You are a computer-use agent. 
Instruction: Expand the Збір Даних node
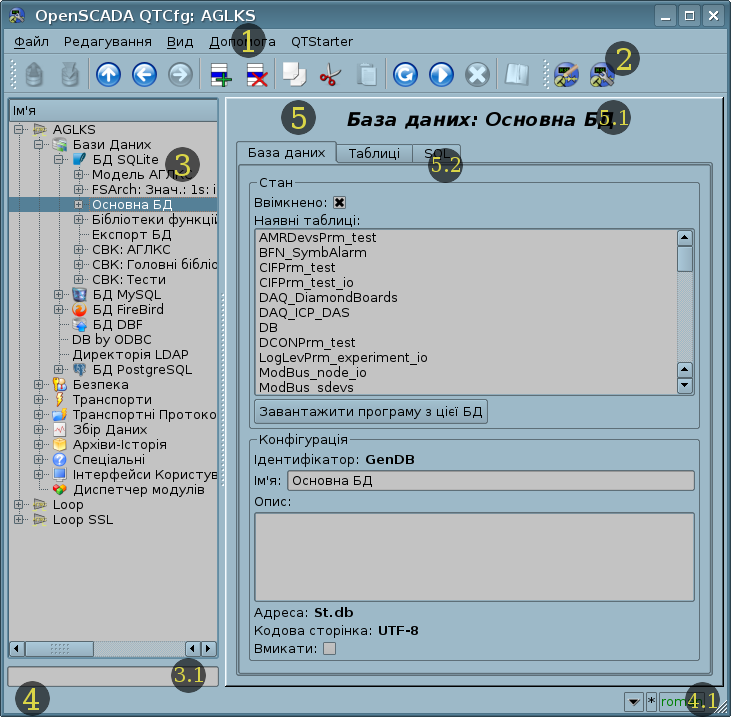(x=39, y=429)
